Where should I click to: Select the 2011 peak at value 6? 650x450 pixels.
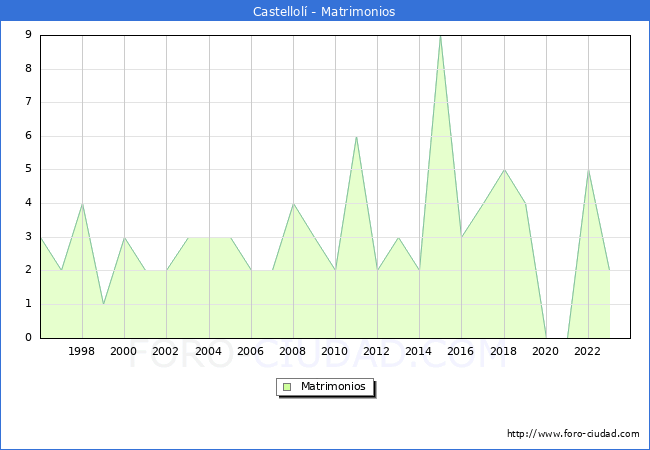tap(356, 137)
